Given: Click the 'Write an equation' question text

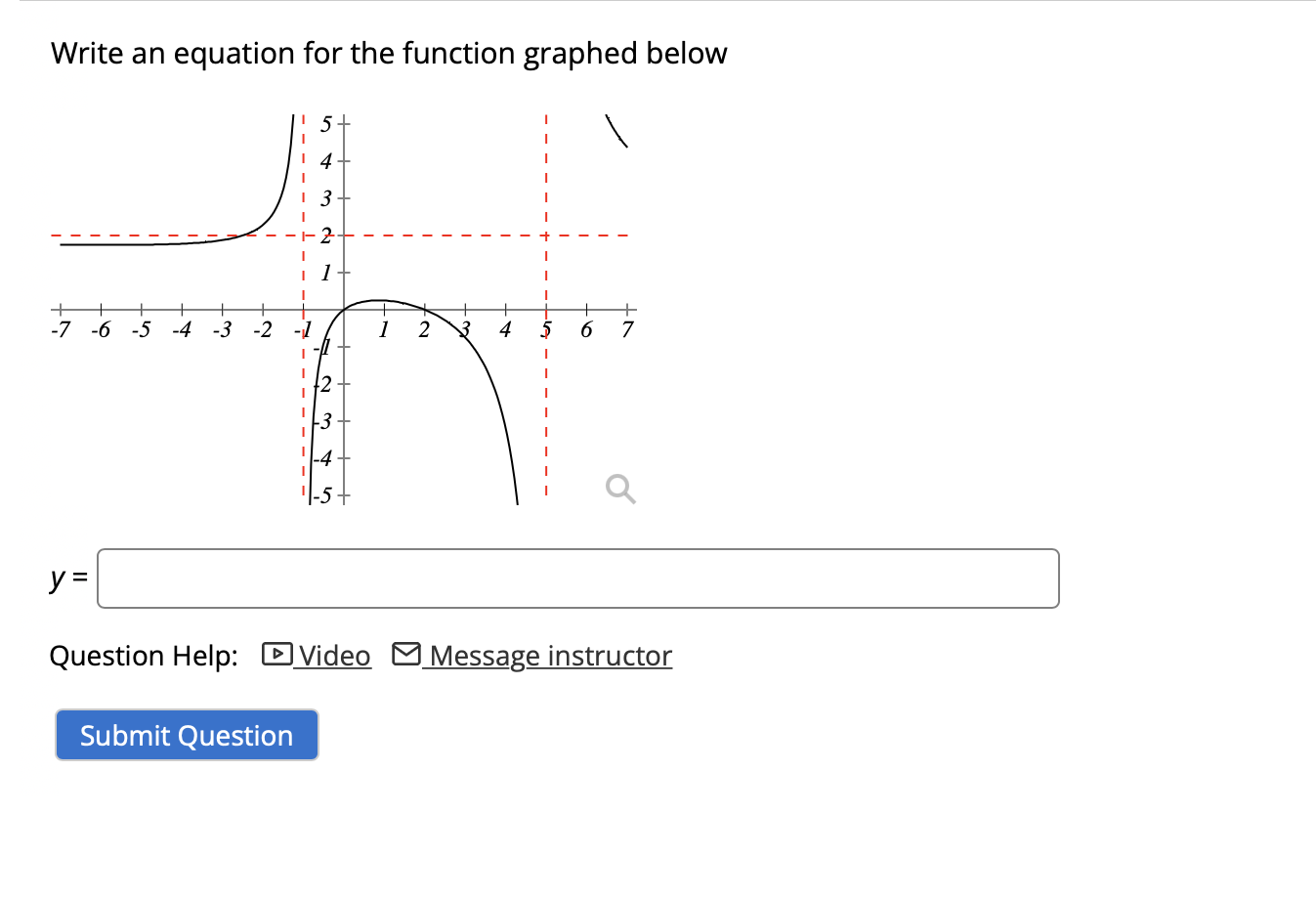Looking at the screenshot, I should 389,53.
